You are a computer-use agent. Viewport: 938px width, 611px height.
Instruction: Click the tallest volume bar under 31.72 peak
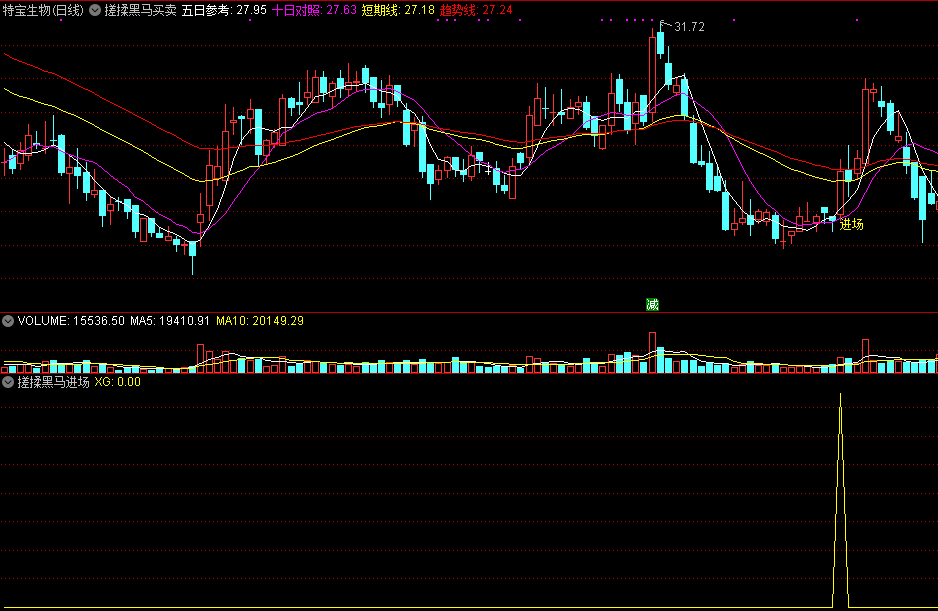(x=652, y=352)
